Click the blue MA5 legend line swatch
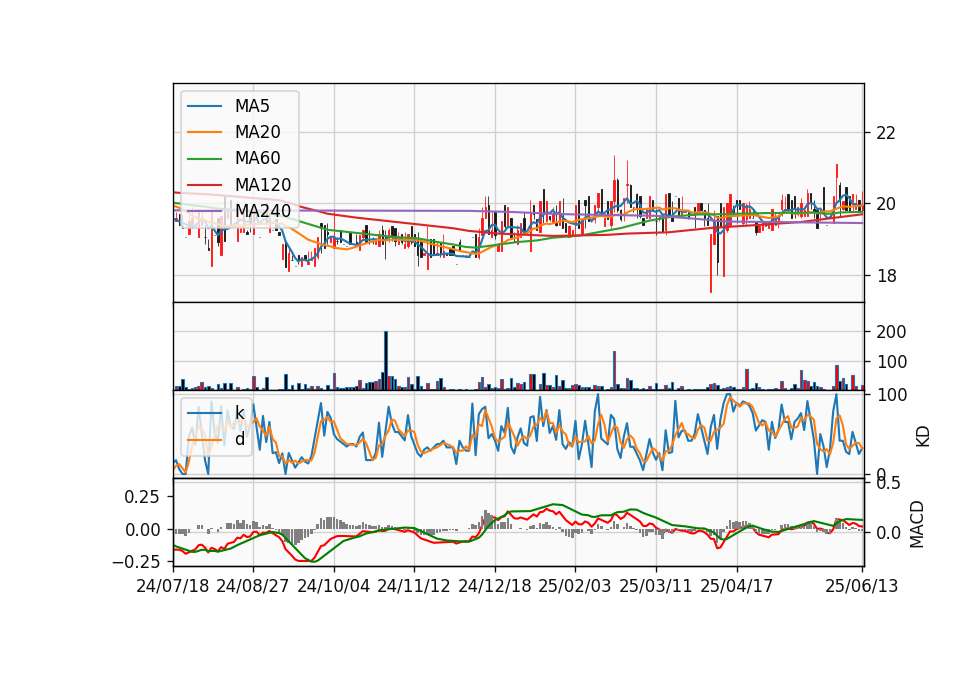This screenshot has height=690, width=960. tap(204, 107)
